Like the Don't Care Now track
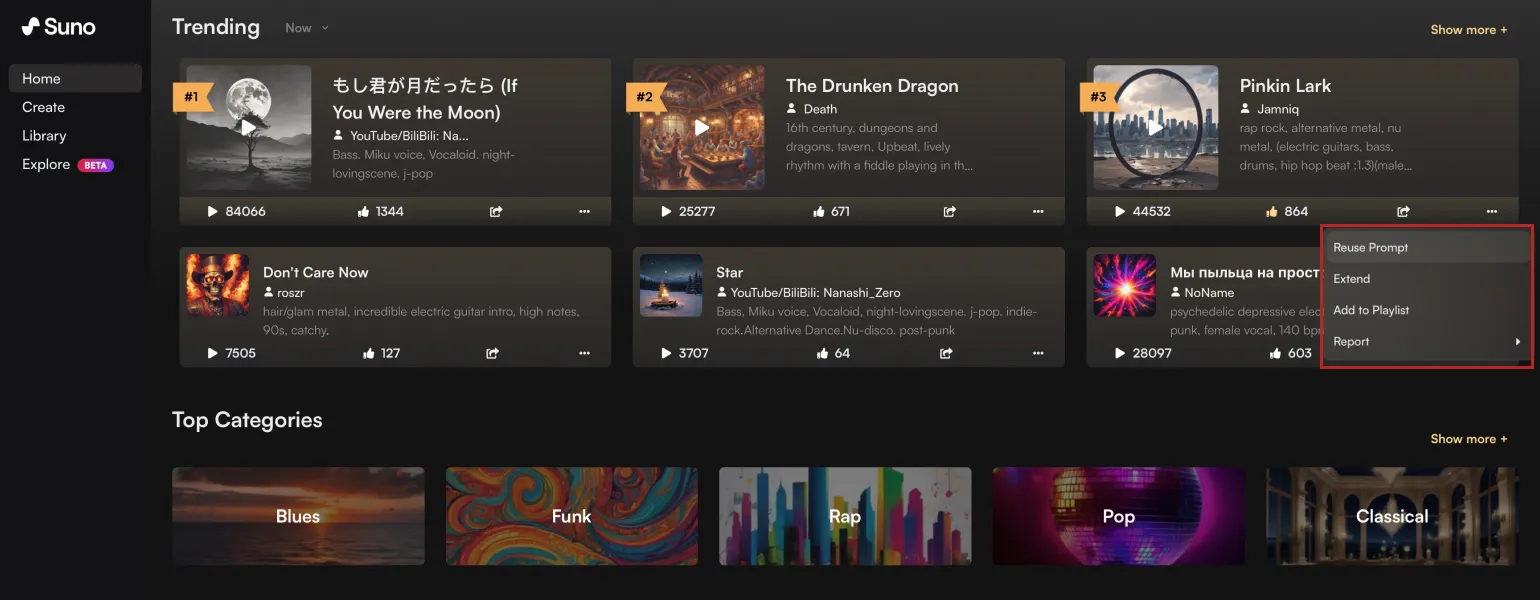The width and height of the screenshot is (1540, 600). click(x=368, y=353)
